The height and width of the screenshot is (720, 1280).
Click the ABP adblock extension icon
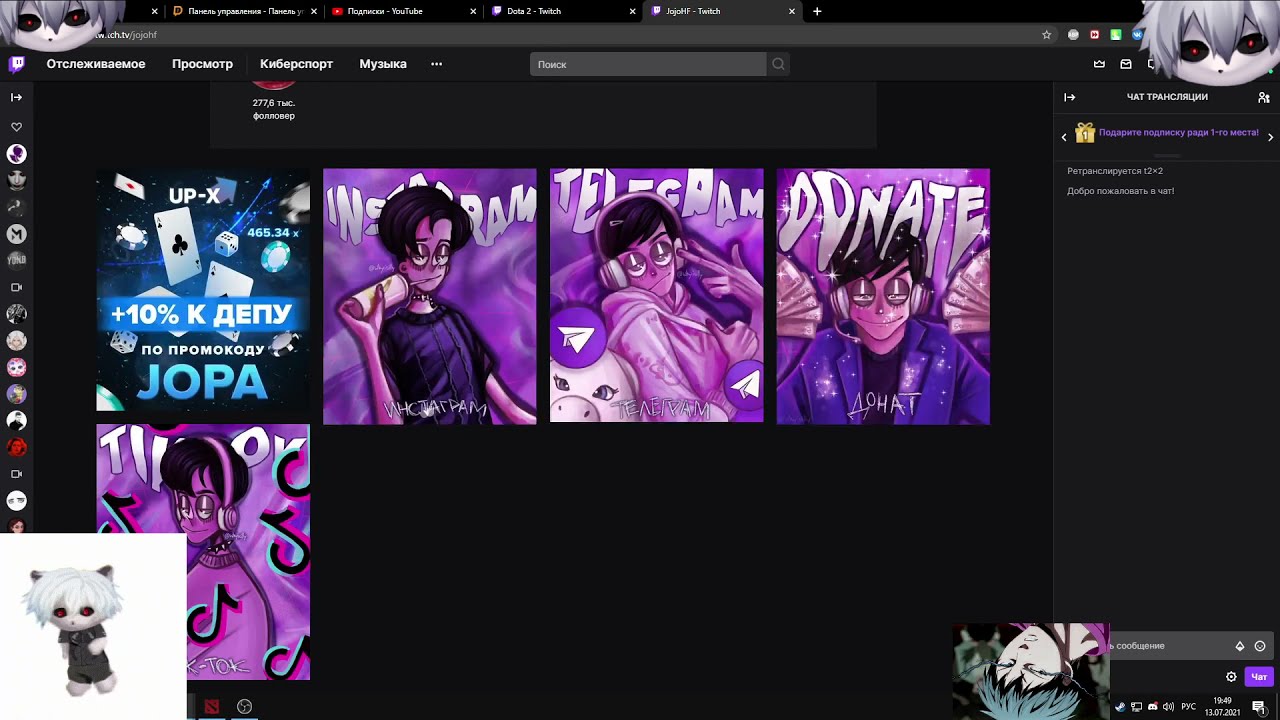click(1073, 35)
